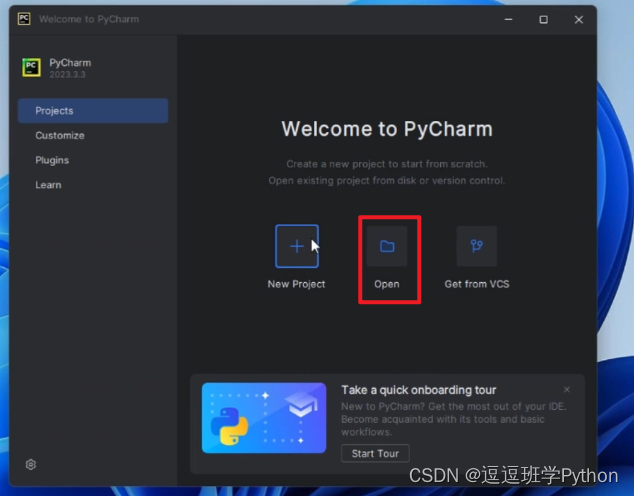Switch to the Customize tab
634x496 pixels.
[x=93, y=135]
